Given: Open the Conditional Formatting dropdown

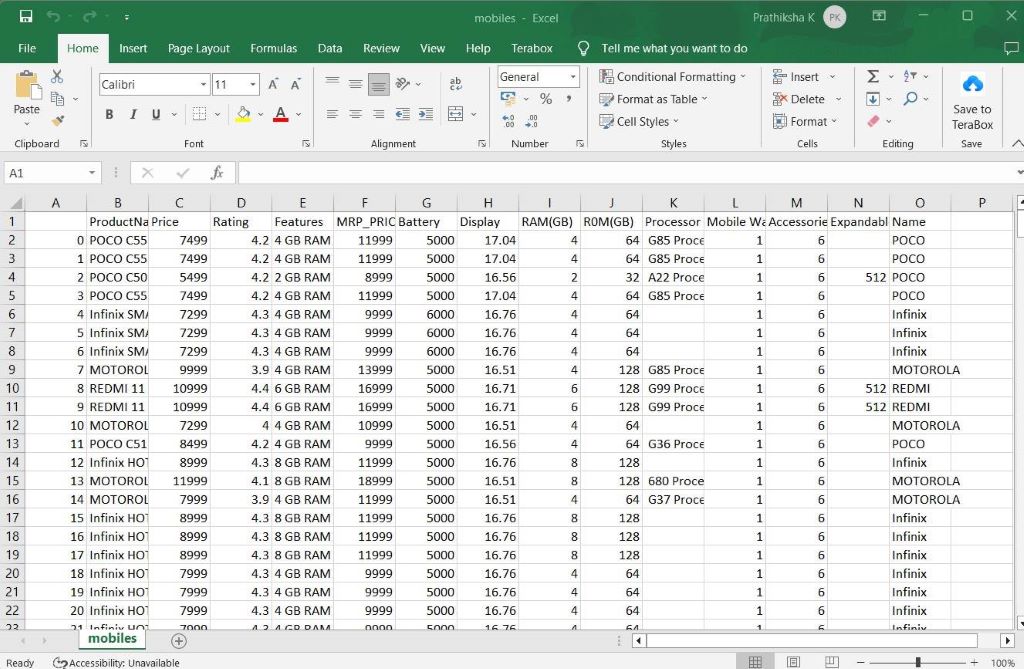Looking at the screenshot, I should tap(673, 77).
